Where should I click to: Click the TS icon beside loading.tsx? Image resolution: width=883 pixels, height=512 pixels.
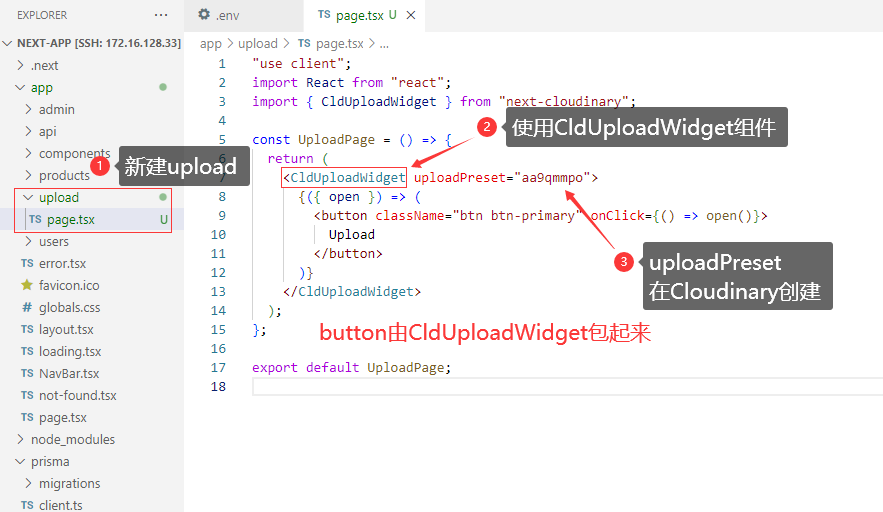tap(27, 351)
